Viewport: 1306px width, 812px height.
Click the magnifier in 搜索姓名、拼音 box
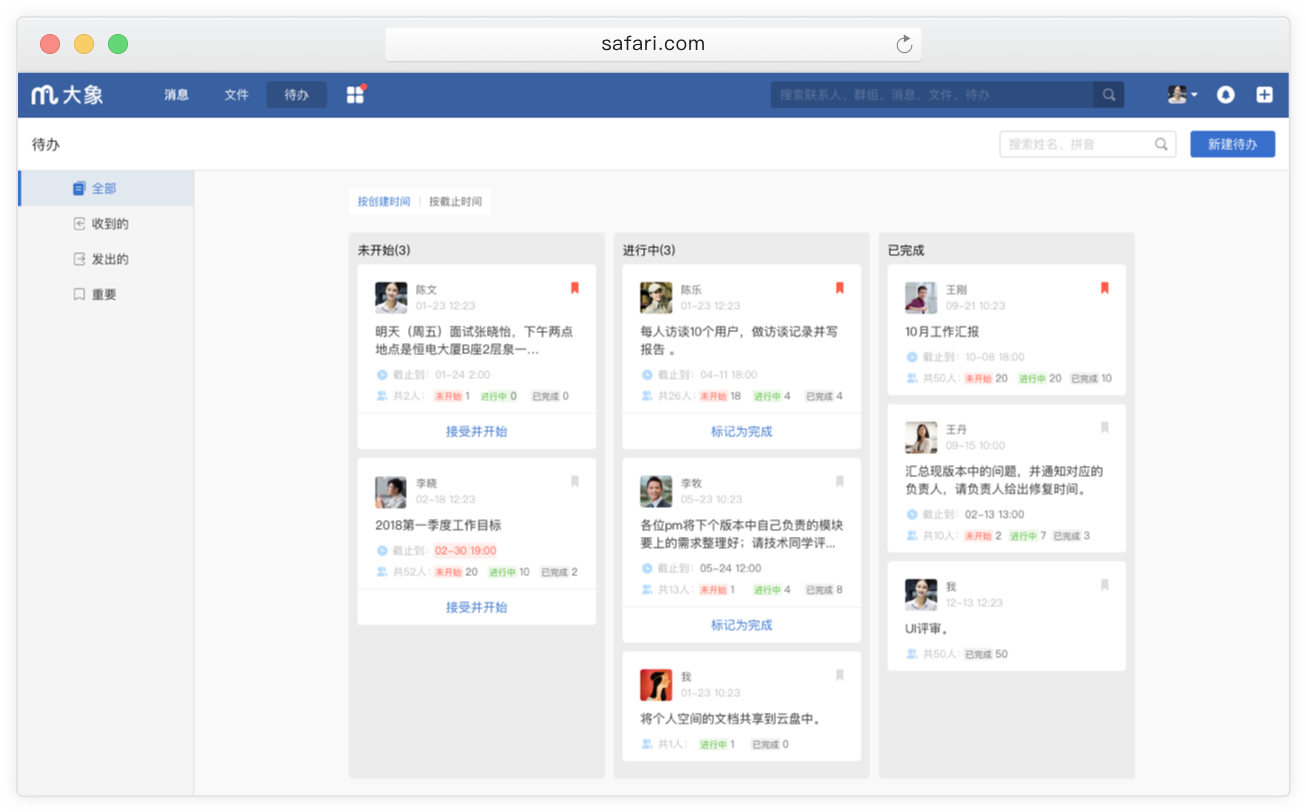click(1161, 144)
